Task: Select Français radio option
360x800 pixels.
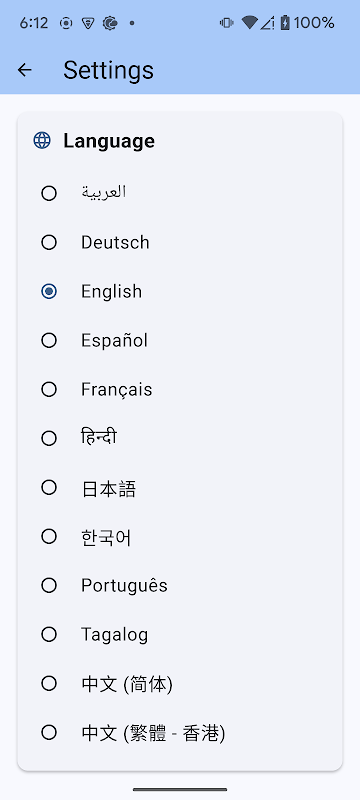Action: (49, 390)
